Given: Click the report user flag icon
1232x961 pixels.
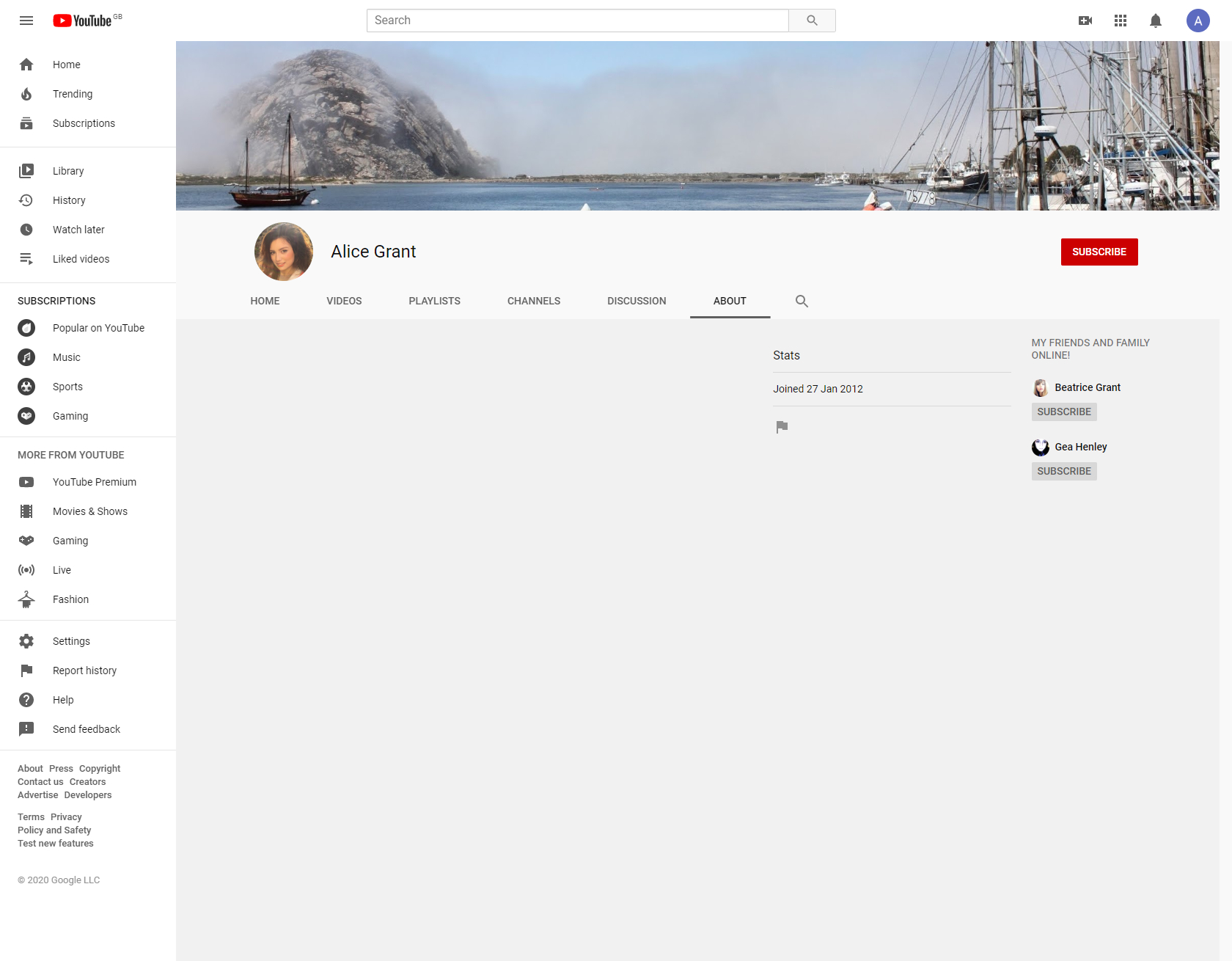Looking at the screenshot, I should pyautogui.click(x=782, y=427).
